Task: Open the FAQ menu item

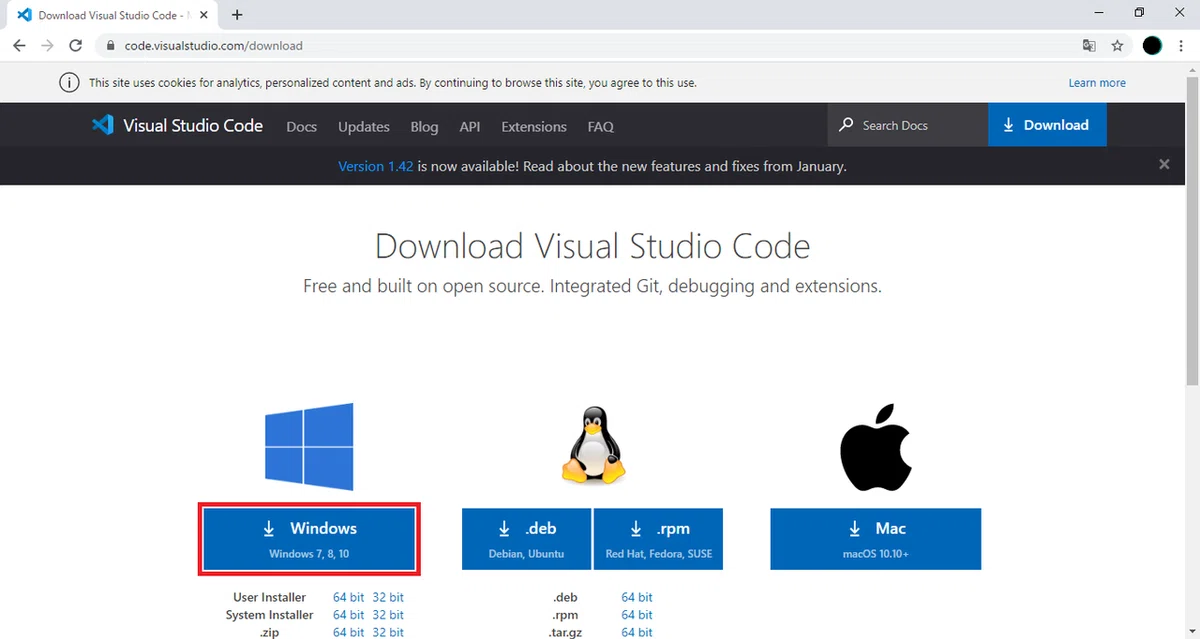Action: click(601, 127)
